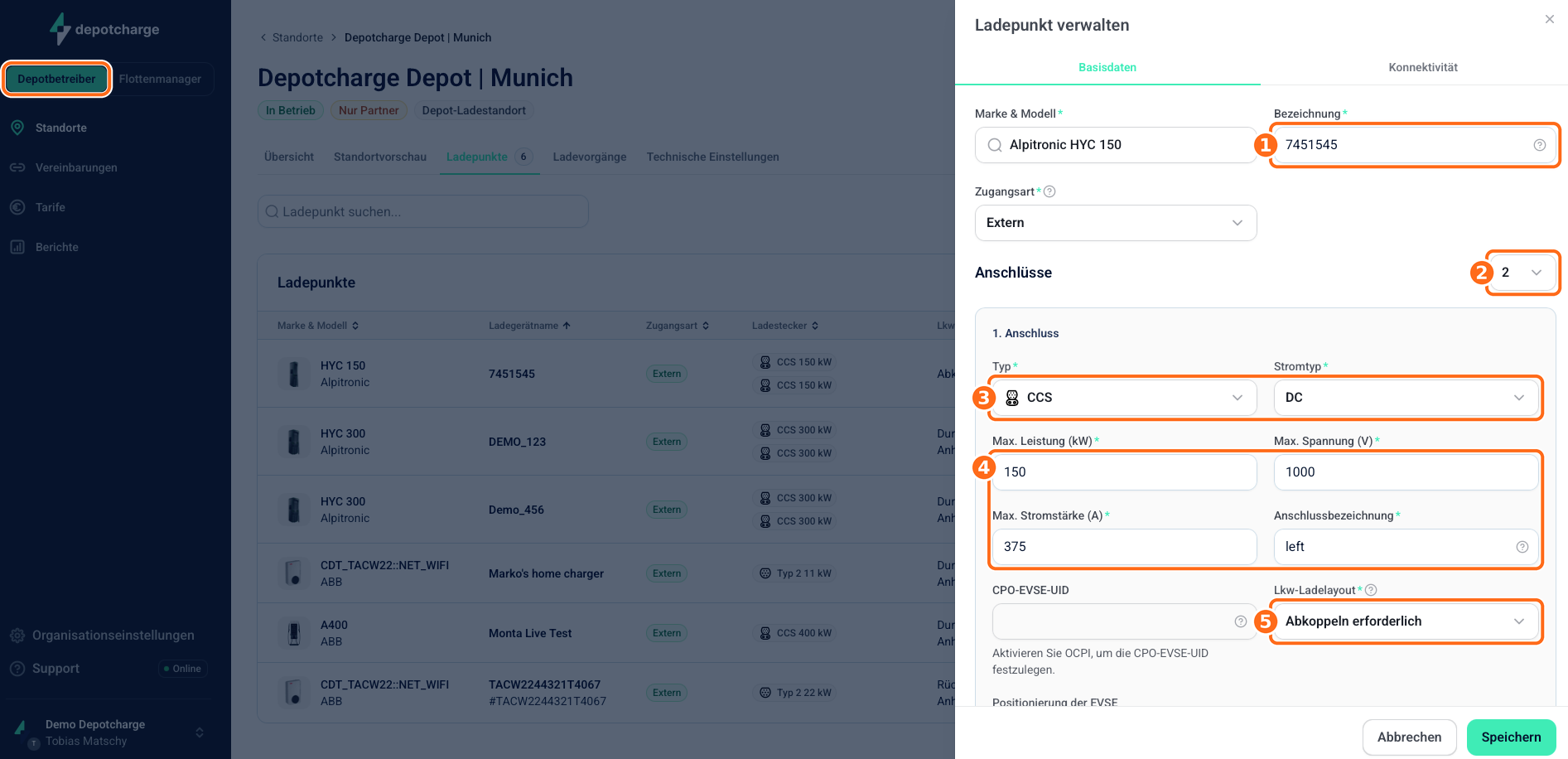Expand account switcher for Demo Depotcharge

[x=200, y=732]
